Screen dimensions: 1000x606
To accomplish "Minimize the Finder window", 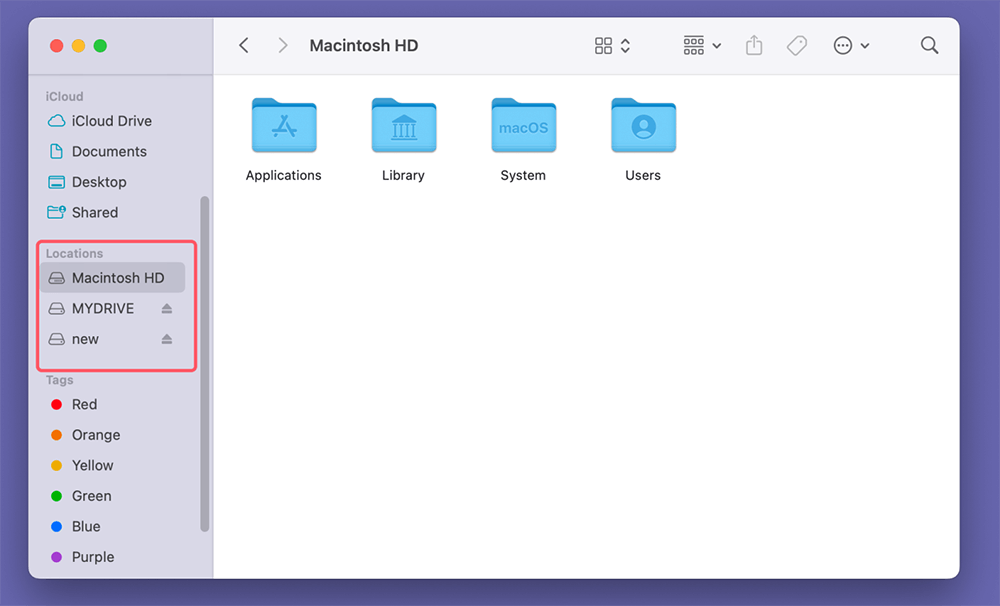I will click(x=78, y=46).
